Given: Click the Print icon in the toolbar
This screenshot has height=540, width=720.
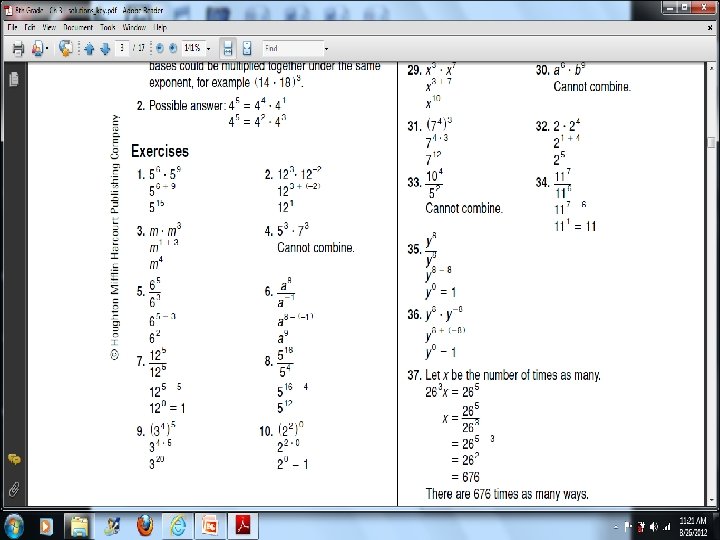Looking at the screenshot, I should click(18, 48).
